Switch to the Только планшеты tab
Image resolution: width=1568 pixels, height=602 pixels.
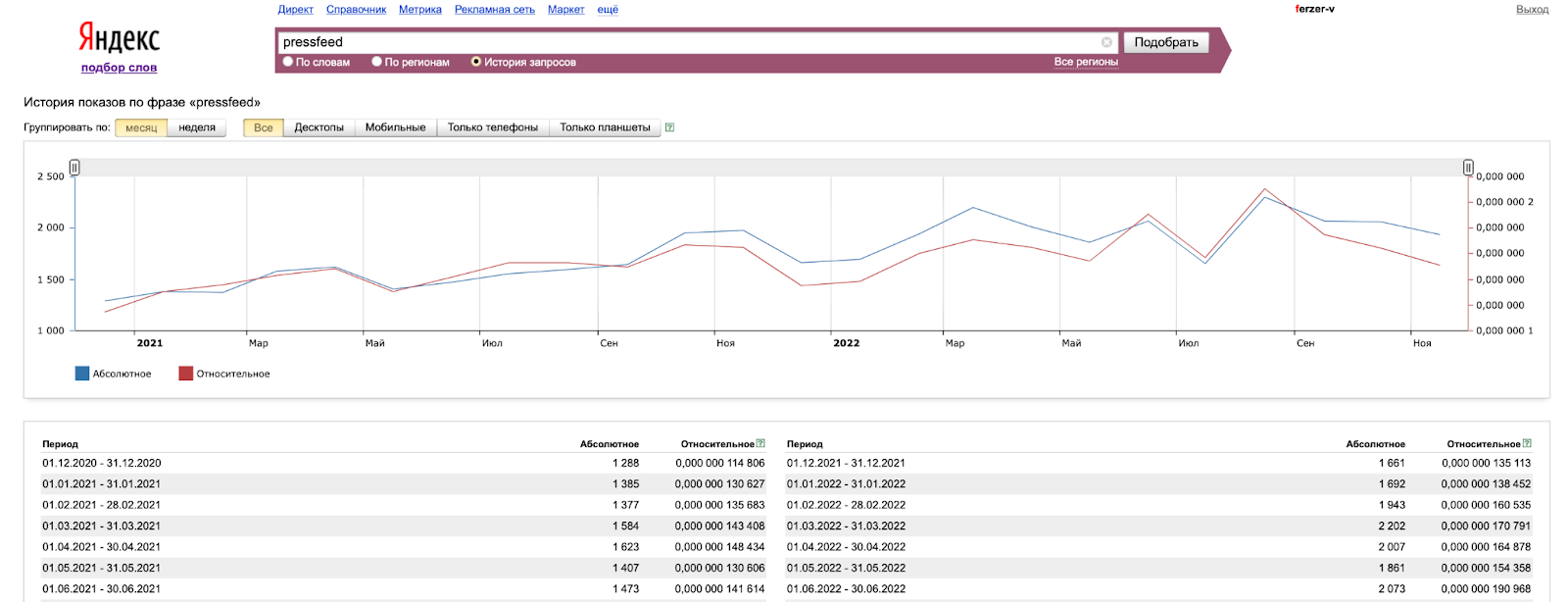606,127
